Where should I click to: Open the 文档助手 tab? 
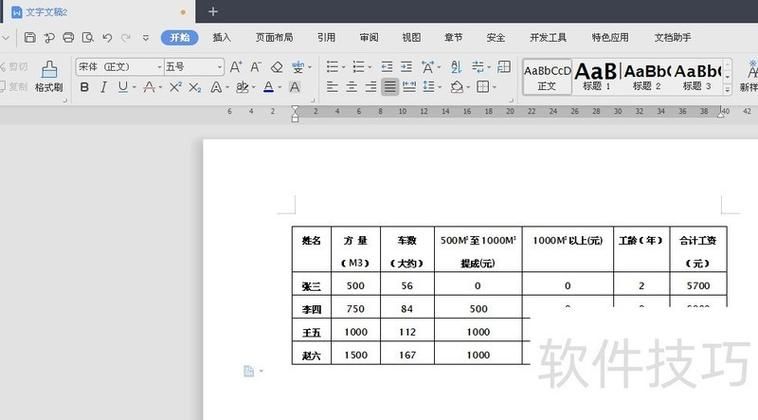[x=672, y=38]
